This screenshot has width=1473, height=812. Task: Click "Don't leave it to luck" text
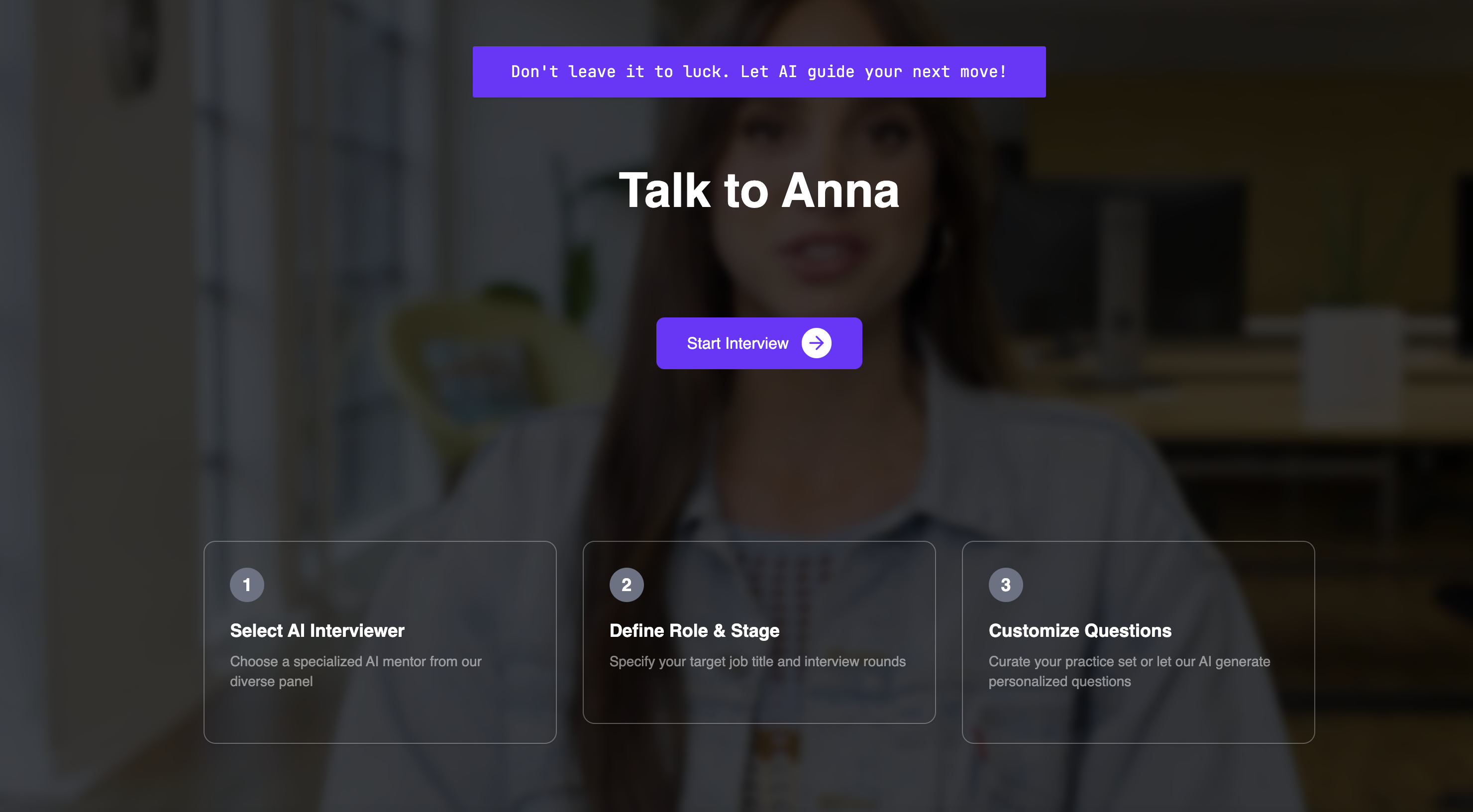(620, 72)
